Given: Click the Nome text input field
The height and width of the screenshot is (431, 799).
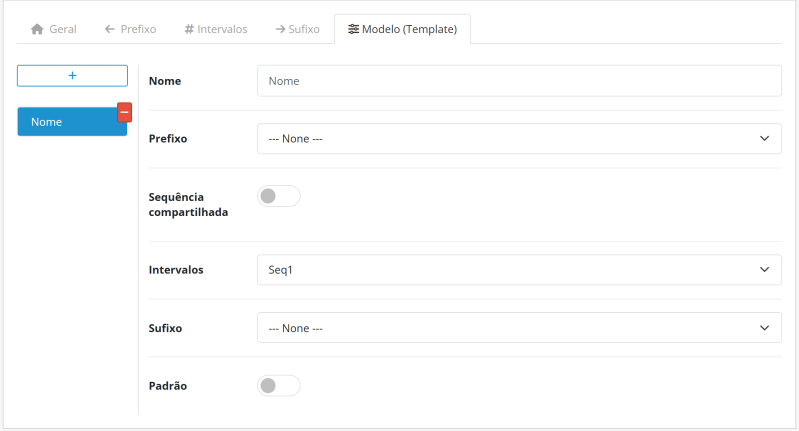Looking at the screenshot, I should [x=519, y=81].
